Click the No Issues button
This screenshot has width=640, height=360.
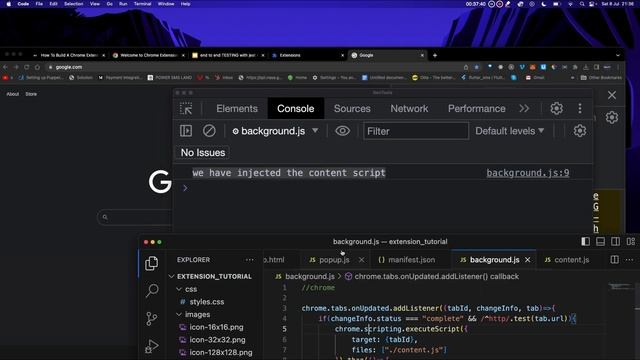point(203,152)
